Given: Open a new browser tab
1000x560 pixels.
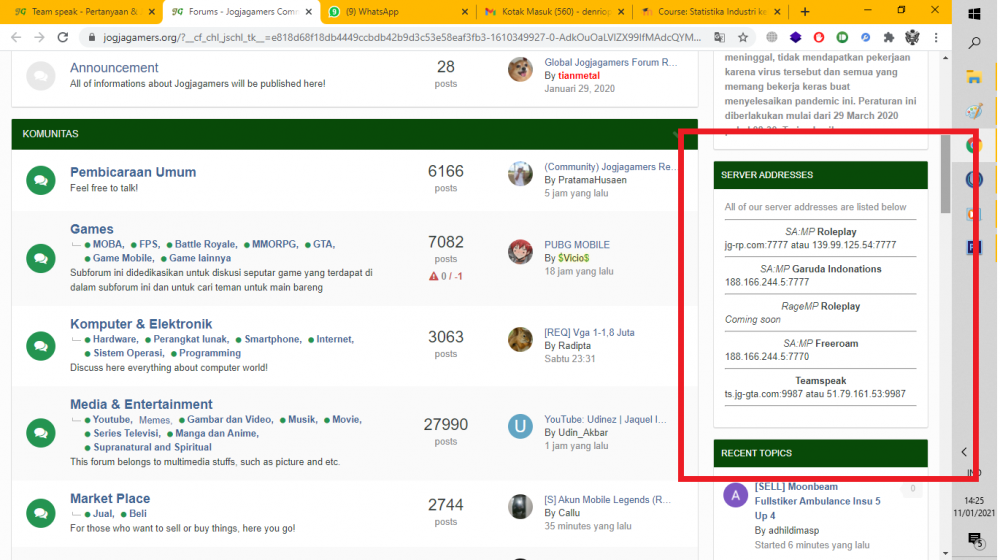Looking at the screenshot, I should (805, 11).
